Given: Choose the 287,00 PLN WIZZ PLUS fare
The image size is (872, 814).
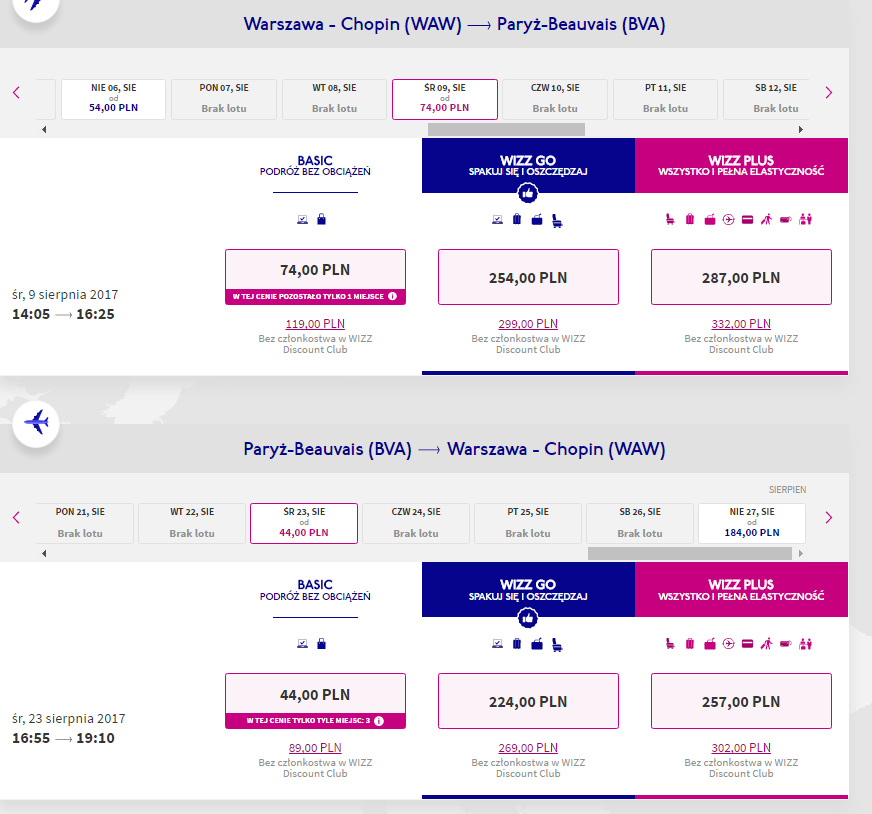Looking at the screenshot, I should tap(741, 277).
